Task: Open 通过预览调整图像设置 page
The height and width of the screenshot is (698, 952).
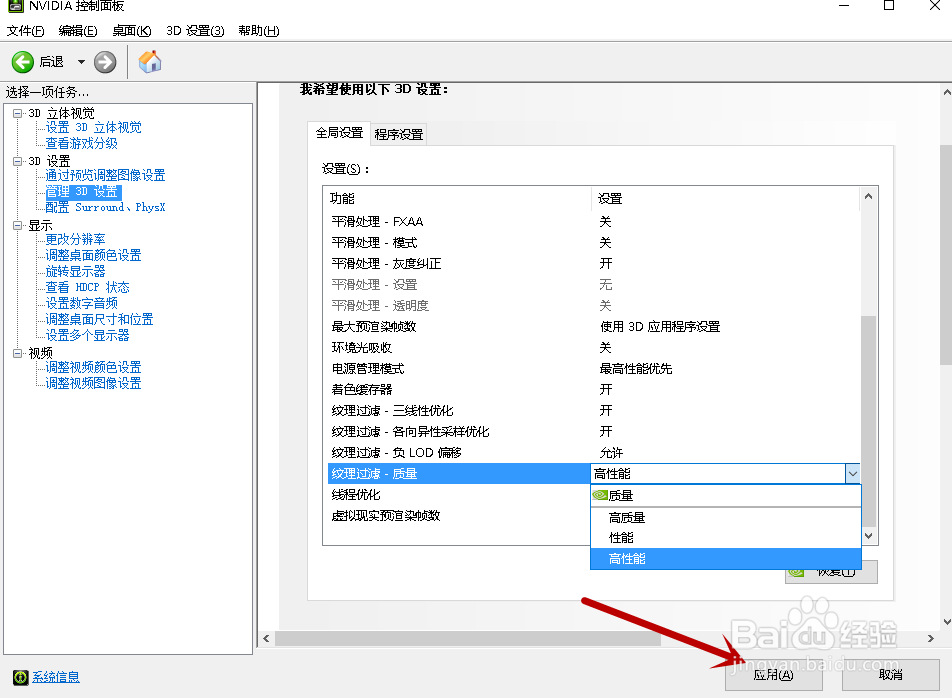Action: [105, 175]
